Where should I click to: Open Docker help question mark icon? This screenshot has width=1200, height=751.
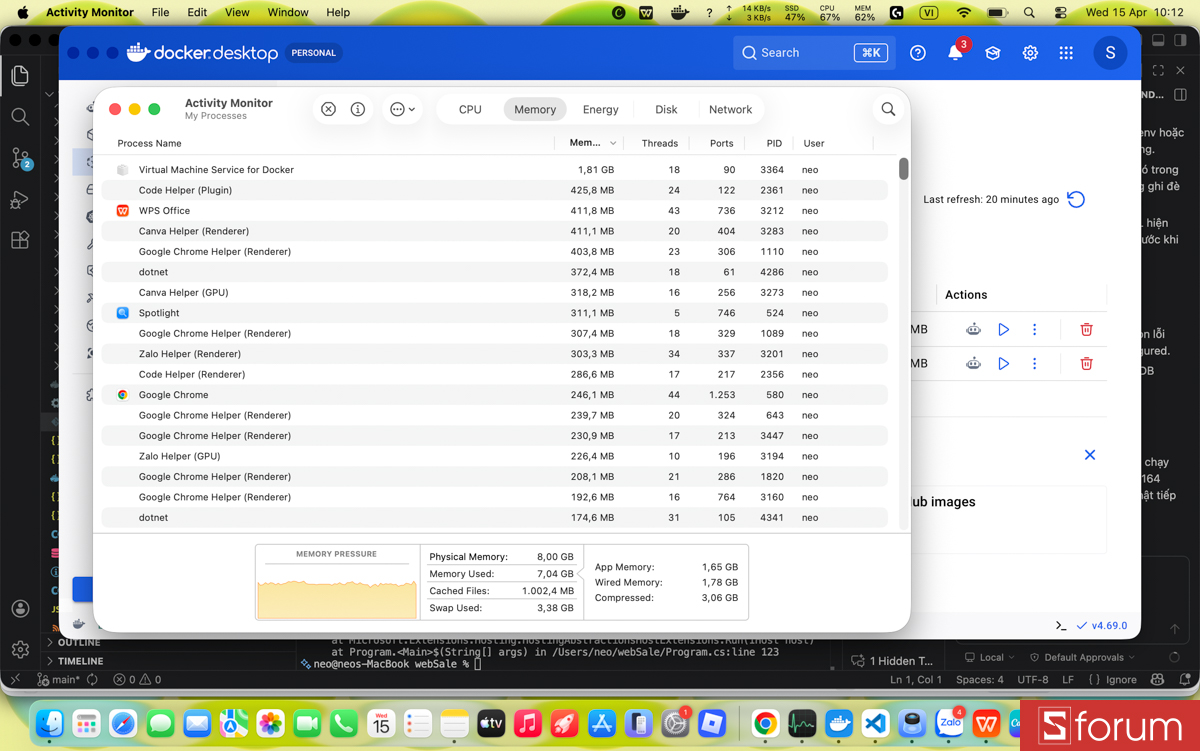[917, 53]
